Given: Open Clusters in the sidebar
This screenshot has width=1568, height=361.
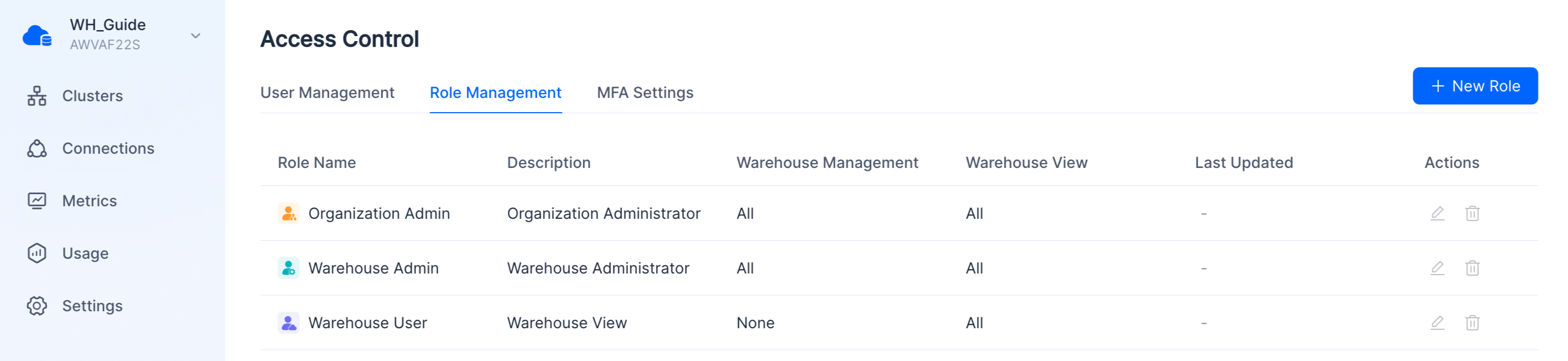Looking at the screenshot, I should pos(92,96).
